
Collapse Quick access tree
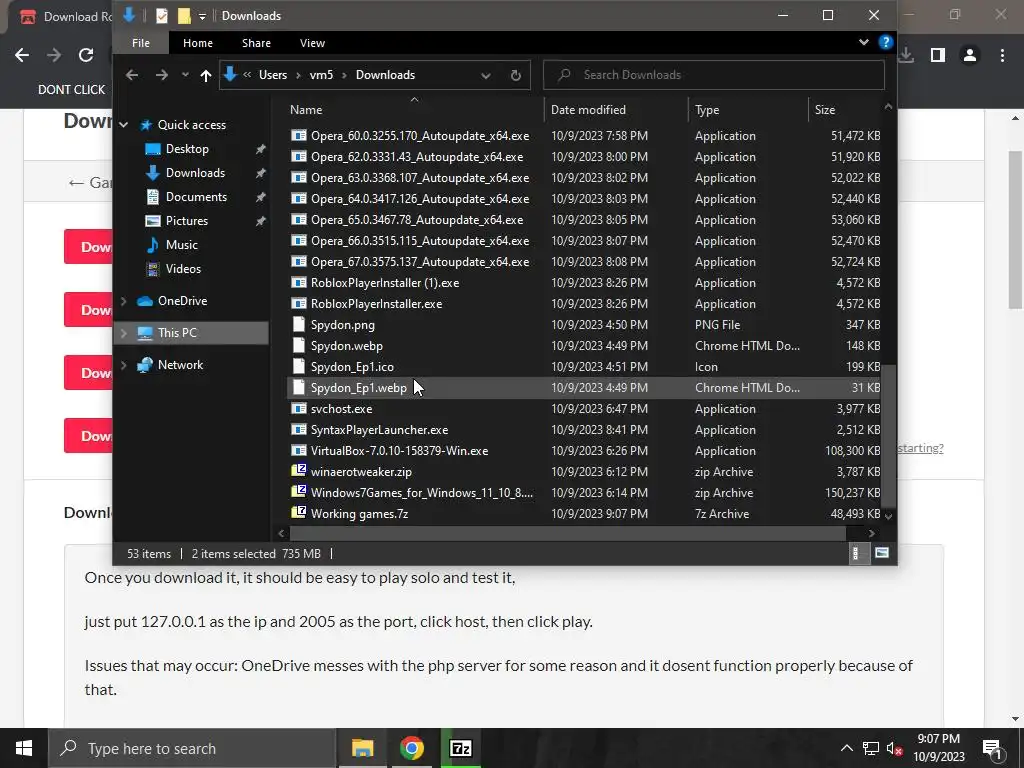[x=123, y=125]
